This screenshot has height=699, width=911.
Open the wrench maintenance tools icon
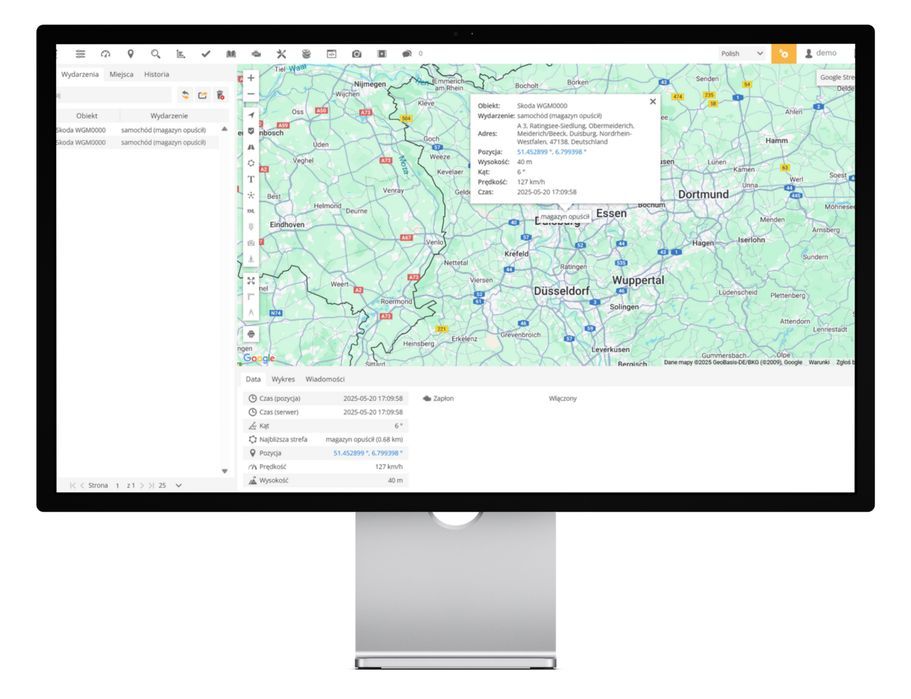281,54
